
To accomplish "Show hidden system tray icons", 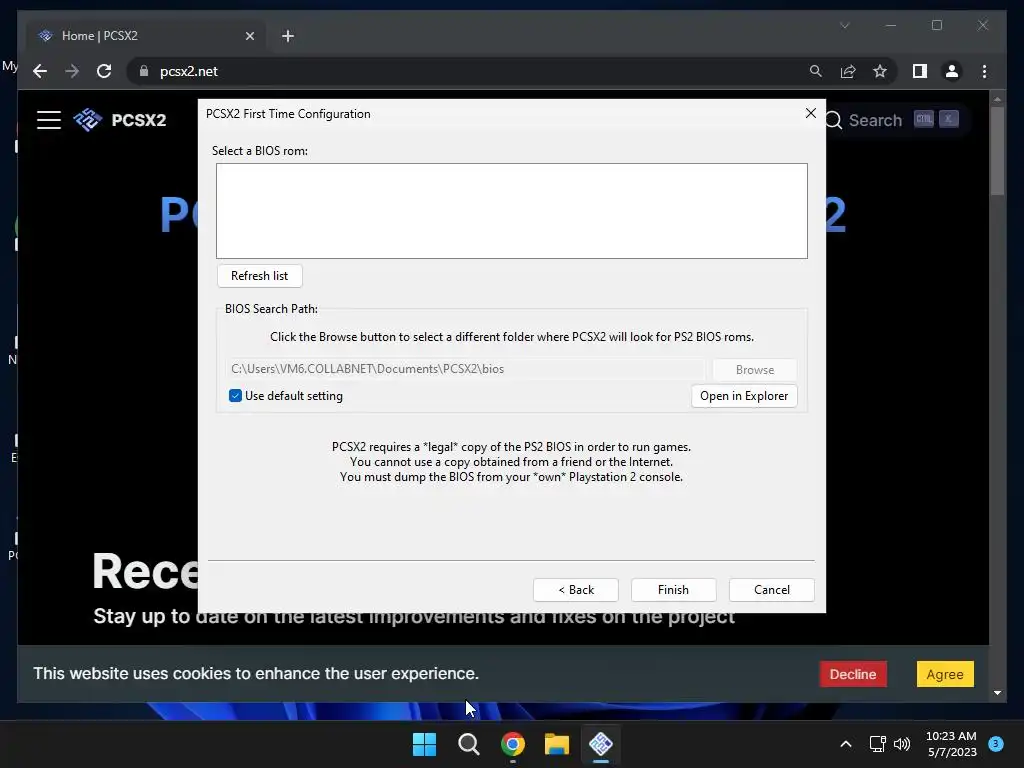I will click(846, 744).
